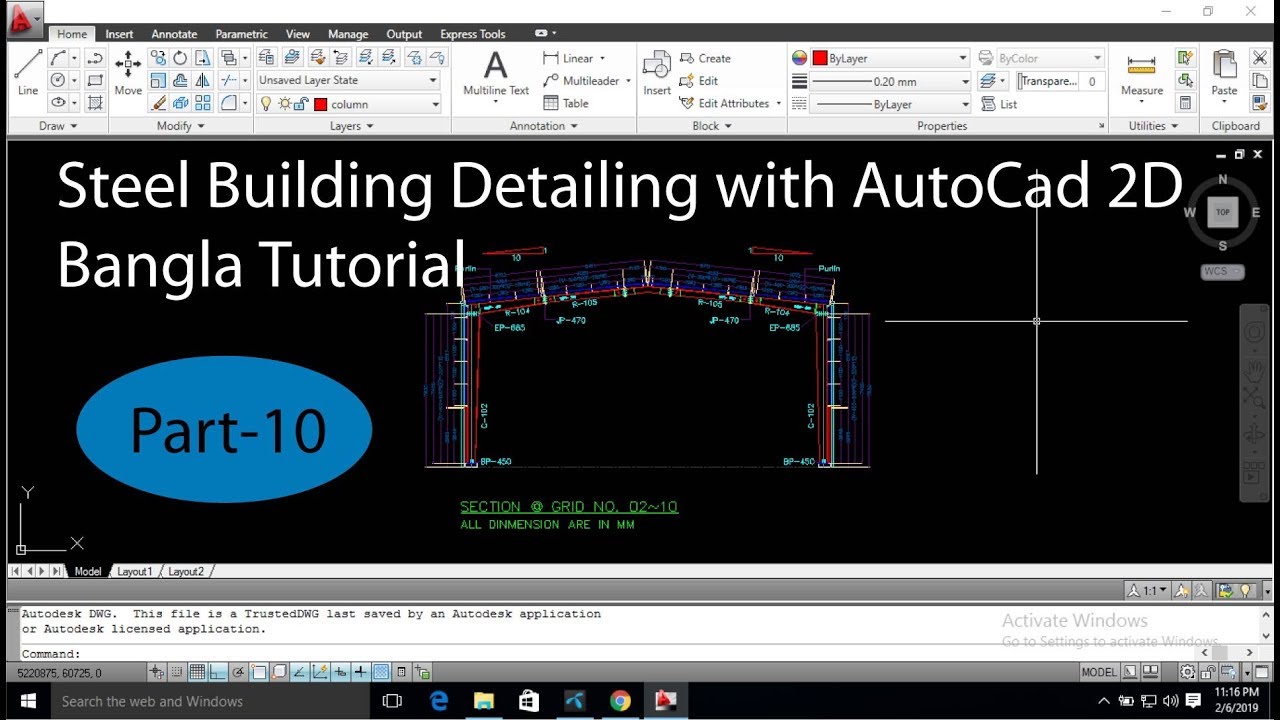
Task: Toggle Object Snap in status bar
Action: pyautogui.click(x=259, y=672)
